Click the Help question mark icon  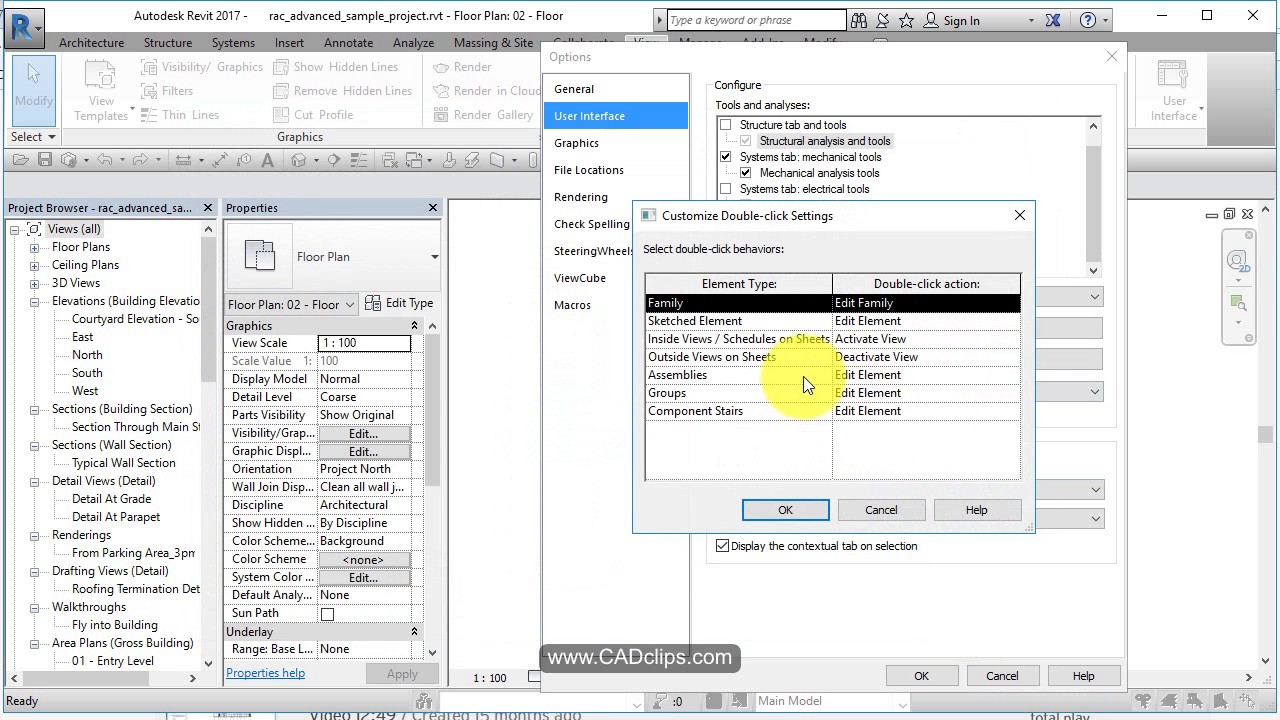point(1088,20)
